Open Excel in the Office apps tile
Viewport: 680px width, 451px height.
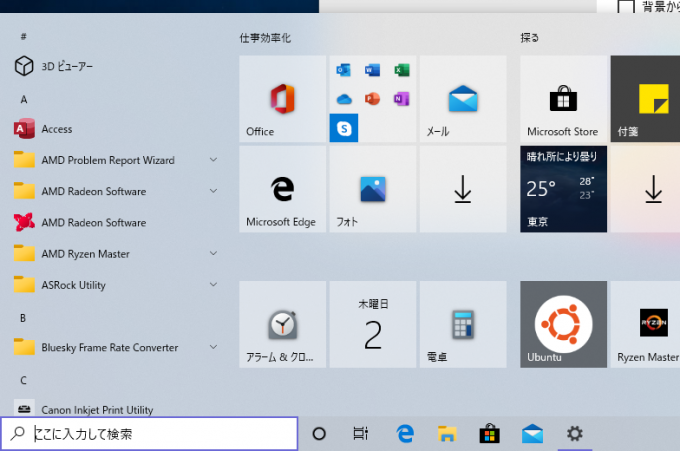click(402, 70)
